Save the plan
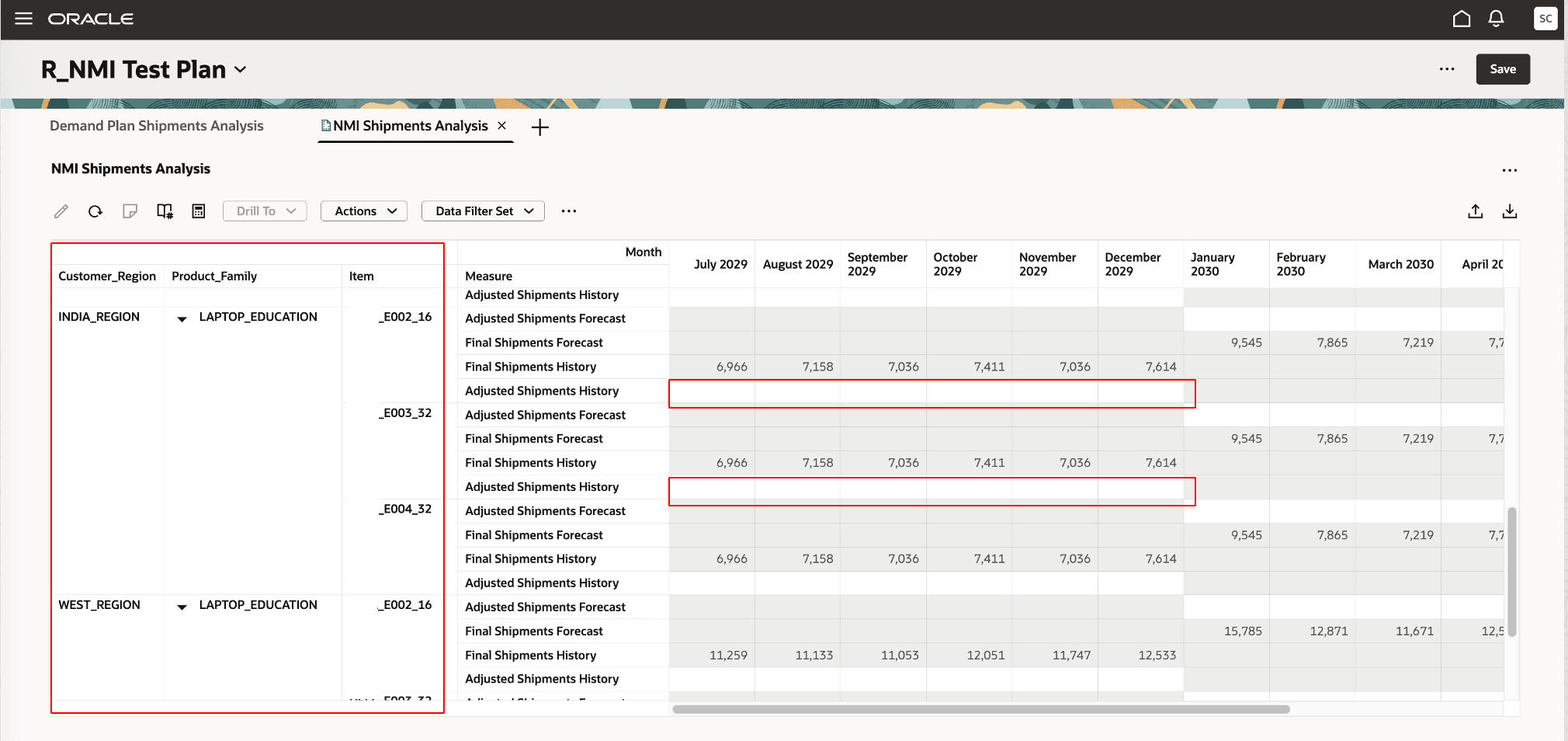Viewport: 1568px width, 741px height. coord(1503,69)
